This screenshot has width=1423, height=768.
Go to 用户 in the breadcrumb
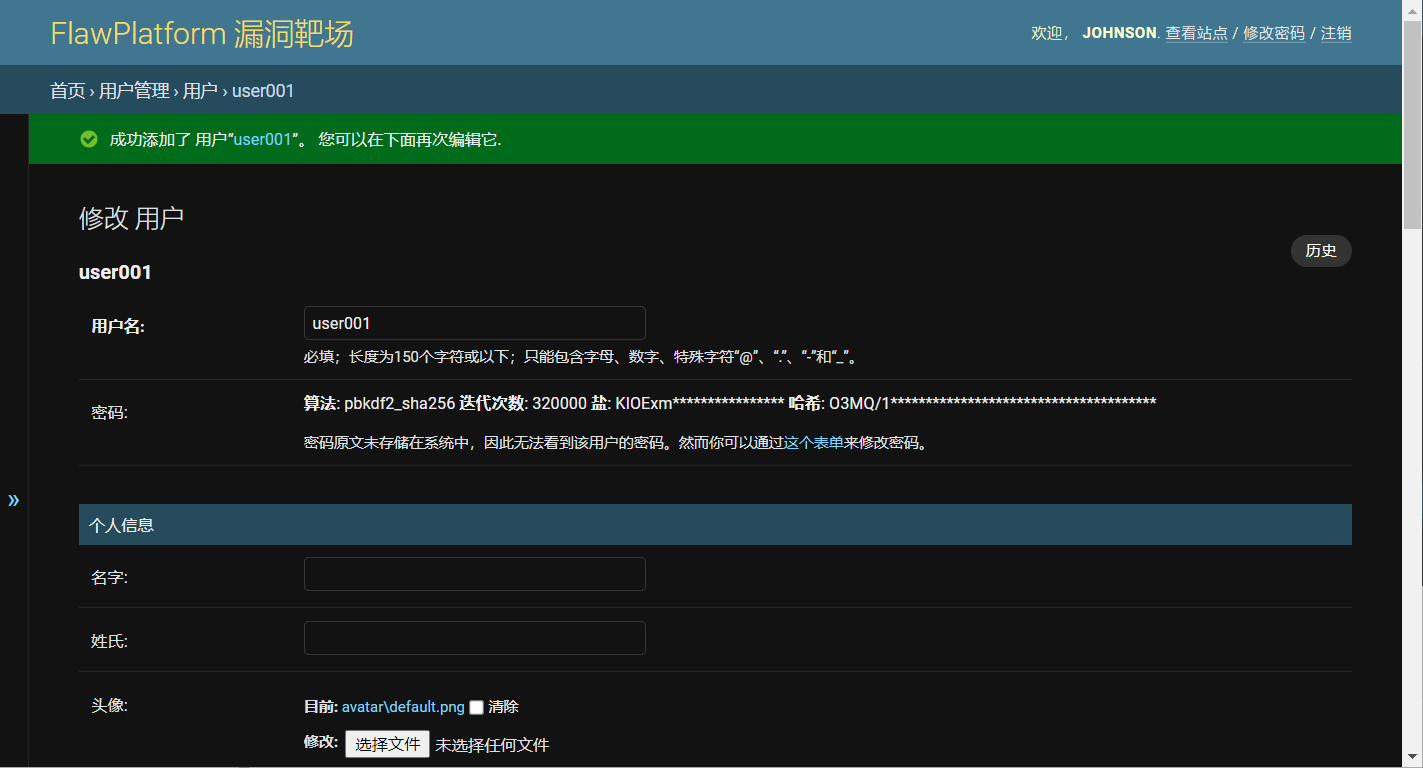200,91
